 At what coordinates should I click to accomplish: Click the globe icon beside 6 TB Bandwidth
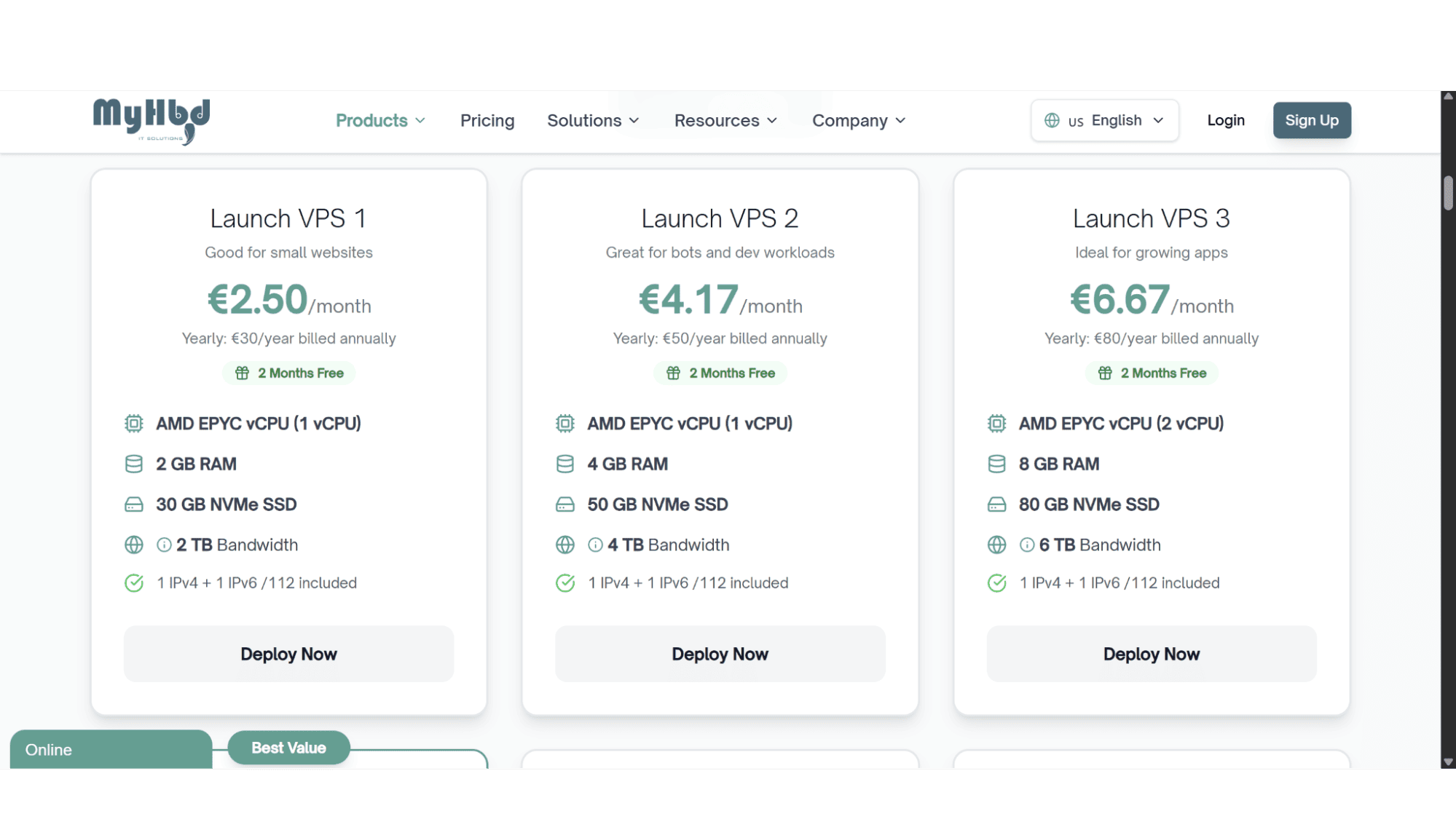click(997, 545)
